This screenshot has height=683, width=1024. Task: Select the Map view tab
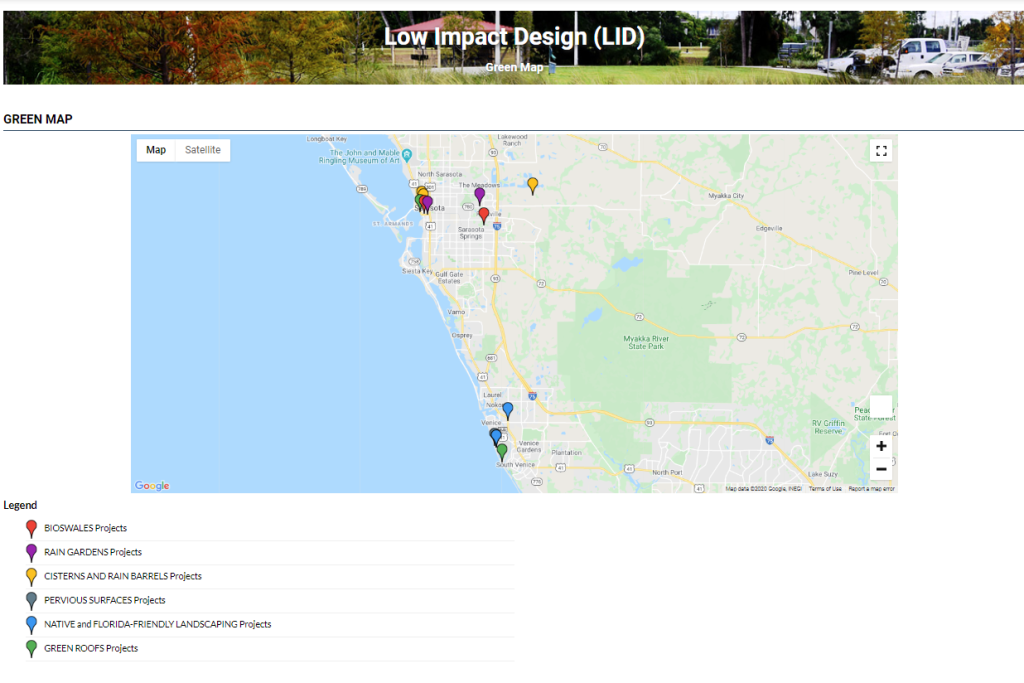pos(156,150)
